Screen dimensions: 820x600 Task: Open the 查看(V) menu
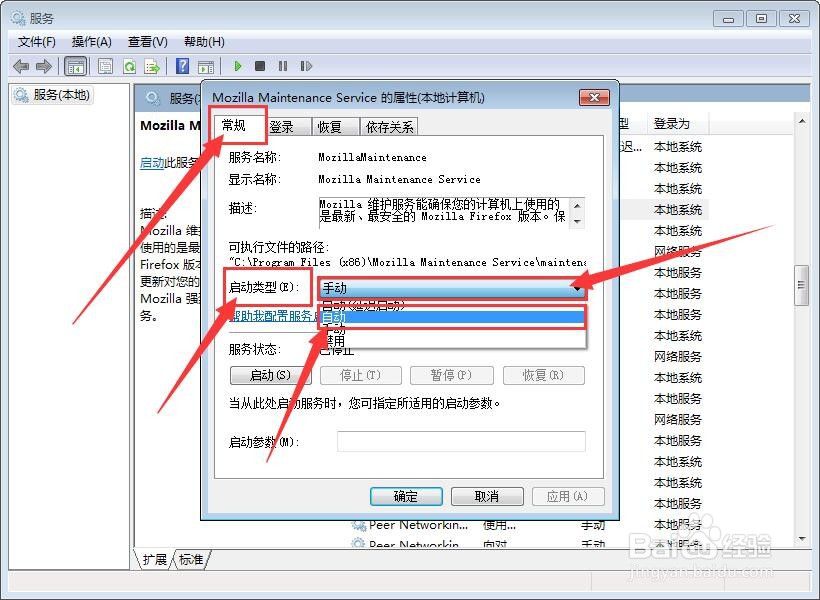tap(148, 42)
